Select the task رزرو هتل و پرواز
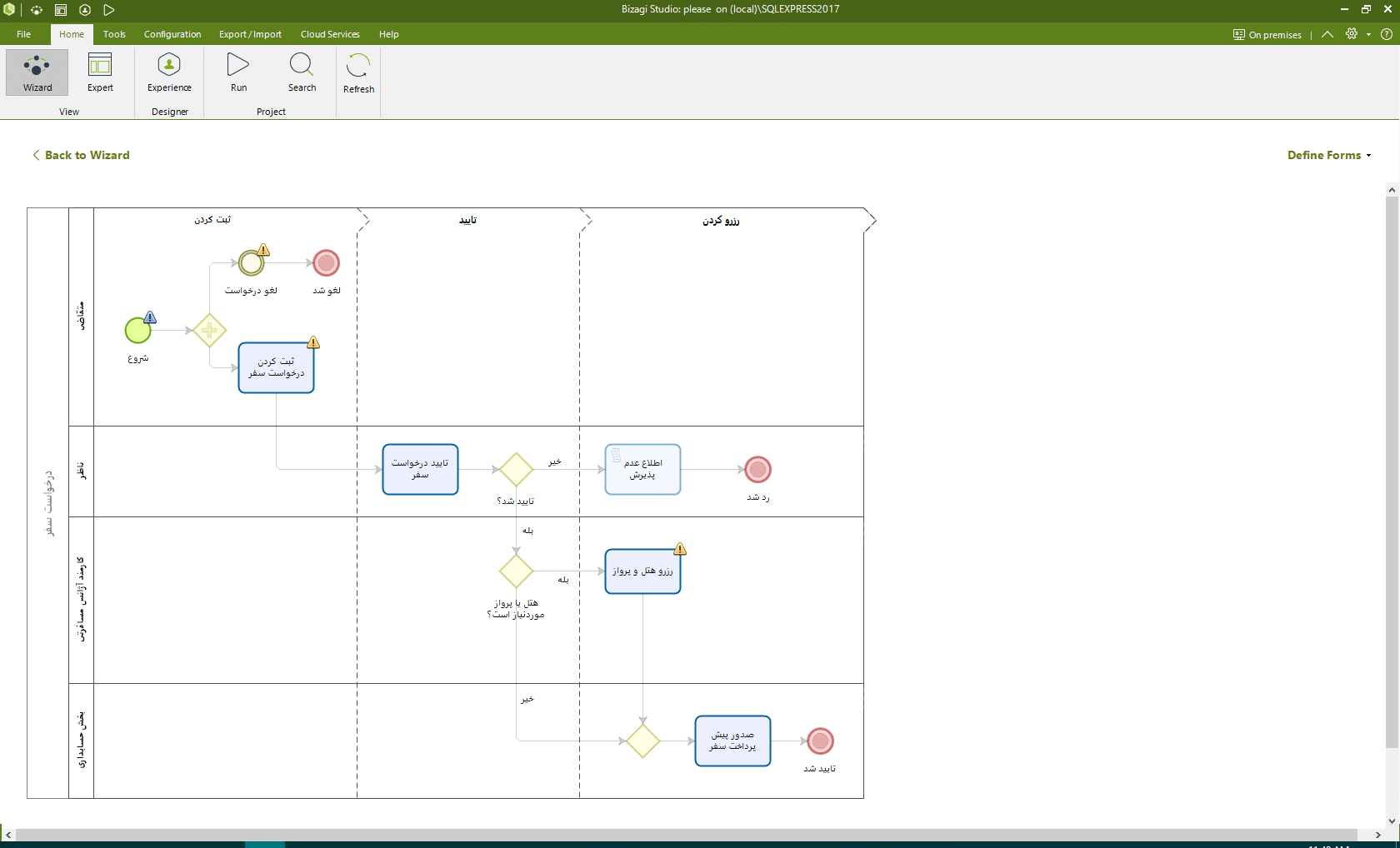This screenshot has height=848, width=1400. (642, 571)
